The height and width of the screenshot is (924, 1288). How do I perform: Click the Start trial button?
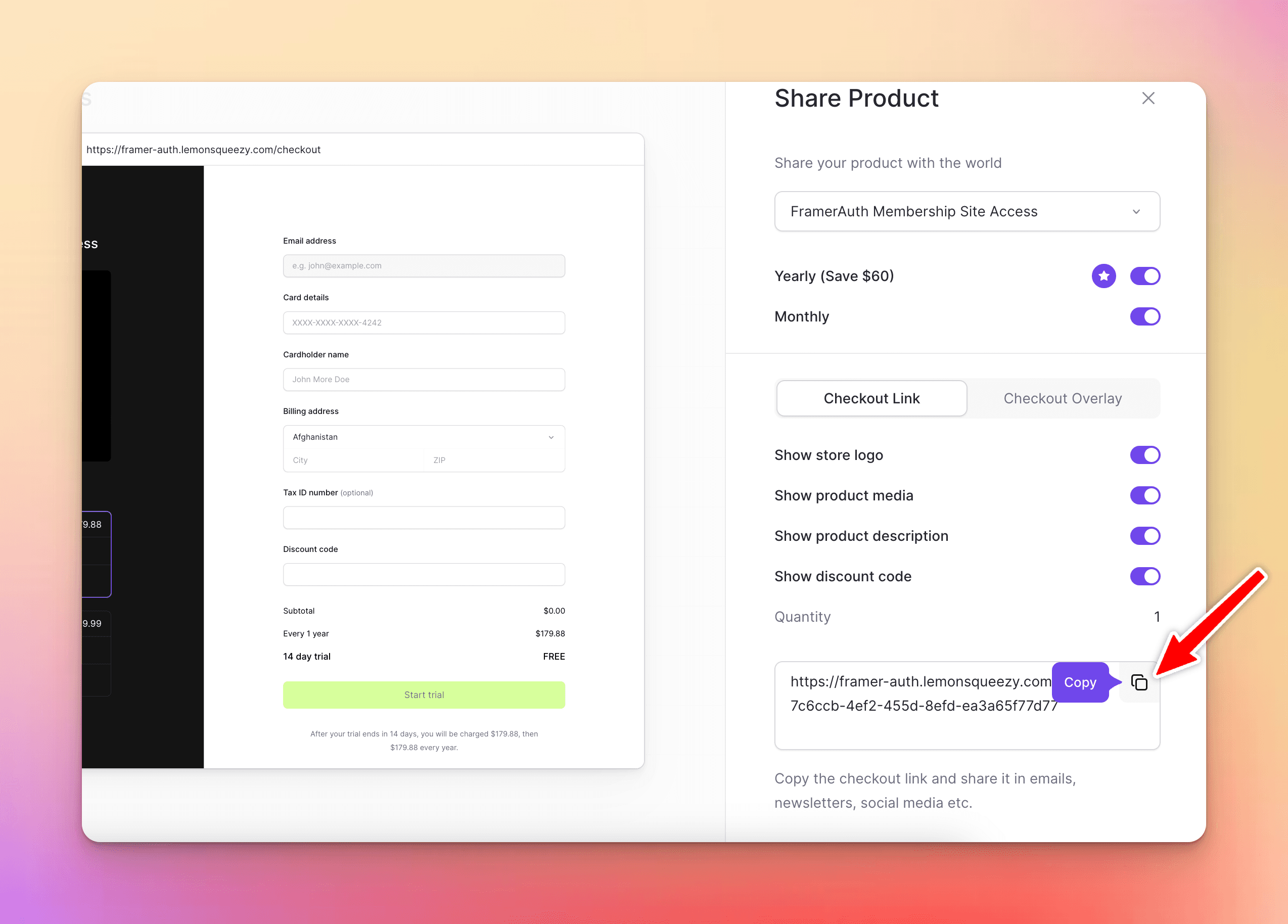click(424, 695)
